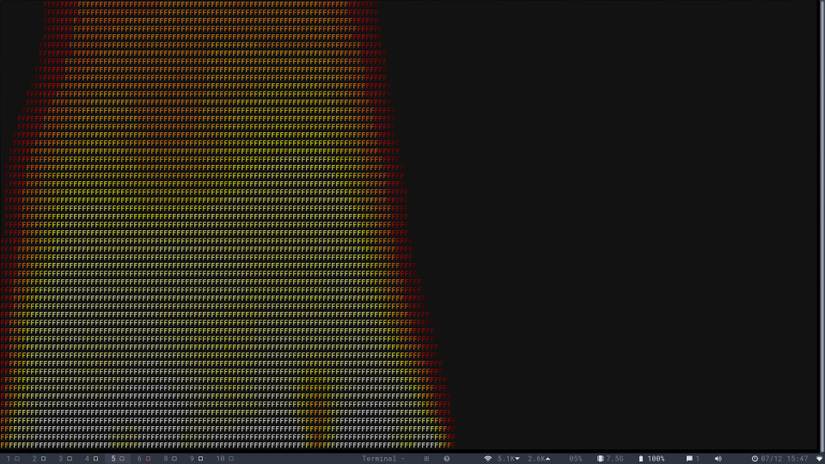Click the grid-like icon right of Terminal
Viewport: 825px width, 464px height.
click(427, 459)
